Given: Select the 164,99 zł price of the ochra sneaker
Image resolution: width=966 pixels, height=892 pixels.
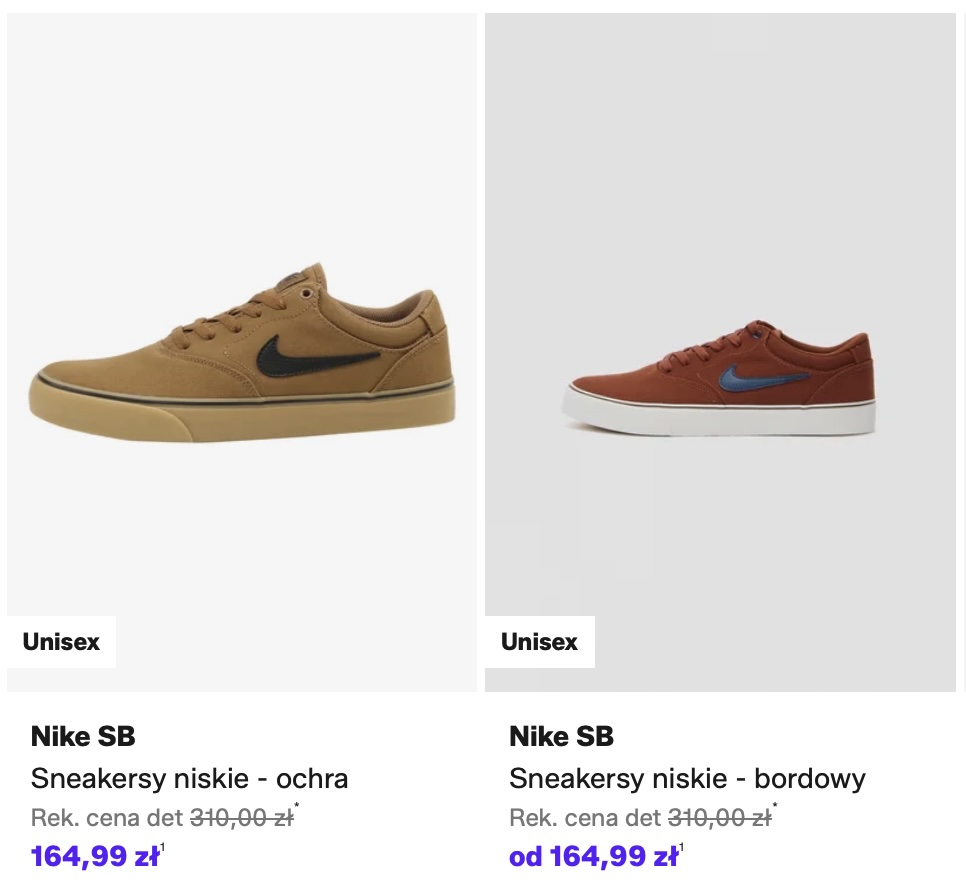Looking at the screenshot, I should [x=95, y=857].
